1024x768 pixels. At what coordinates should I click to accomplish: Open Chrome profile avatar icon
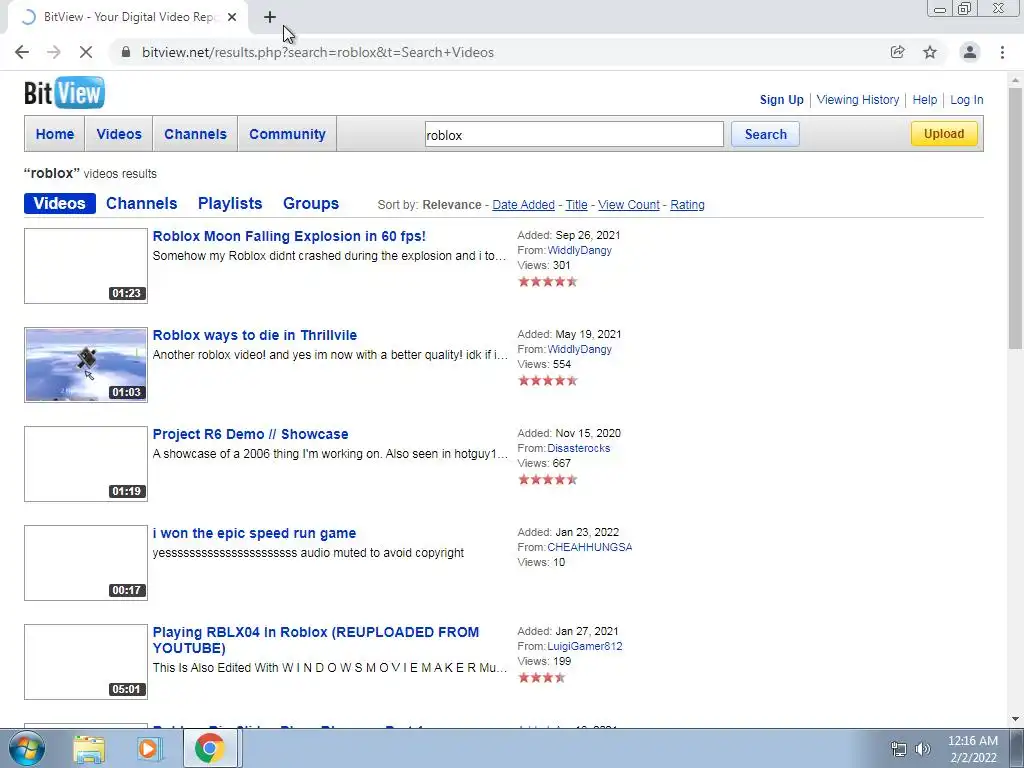click(970, 52)
